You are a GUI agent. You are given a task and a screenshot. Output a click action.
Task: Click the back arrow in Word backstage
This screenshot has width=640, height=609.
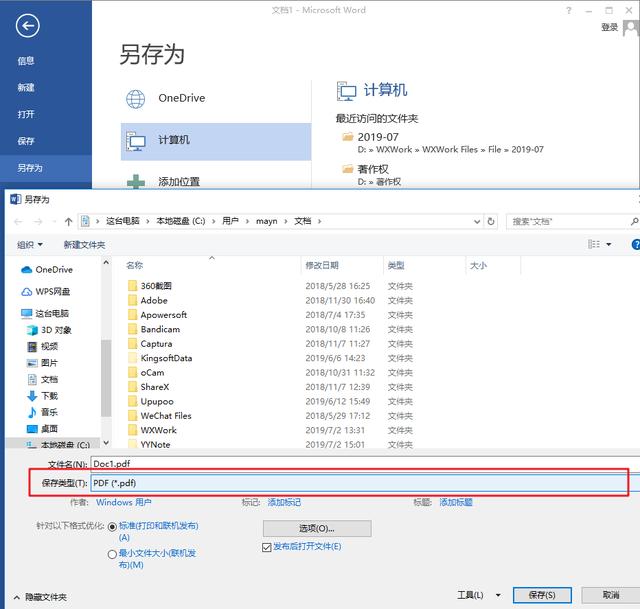point(27,26)
